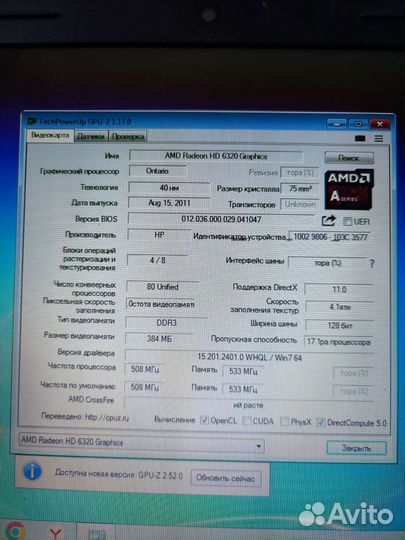The image size is (405, 540).
Task: Switch to the Проверка tab
Action: point(127,136)
